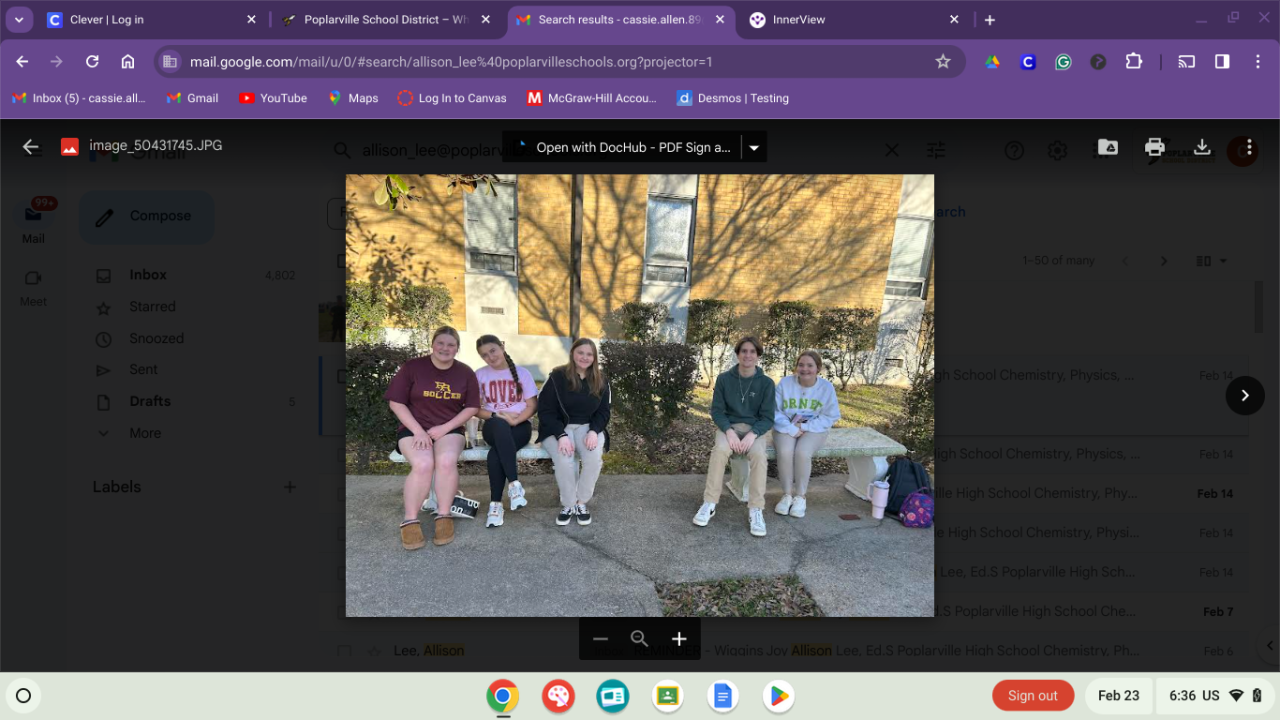Viewport: 1280px width, 720px height.
Task: Click the students photo preview
Action: (640, 396)
